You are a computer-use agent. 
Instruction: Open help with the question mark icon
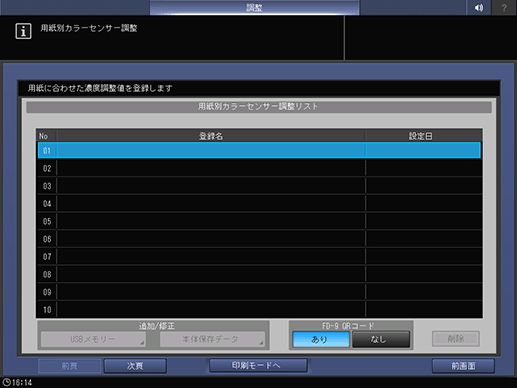point(504,7)
